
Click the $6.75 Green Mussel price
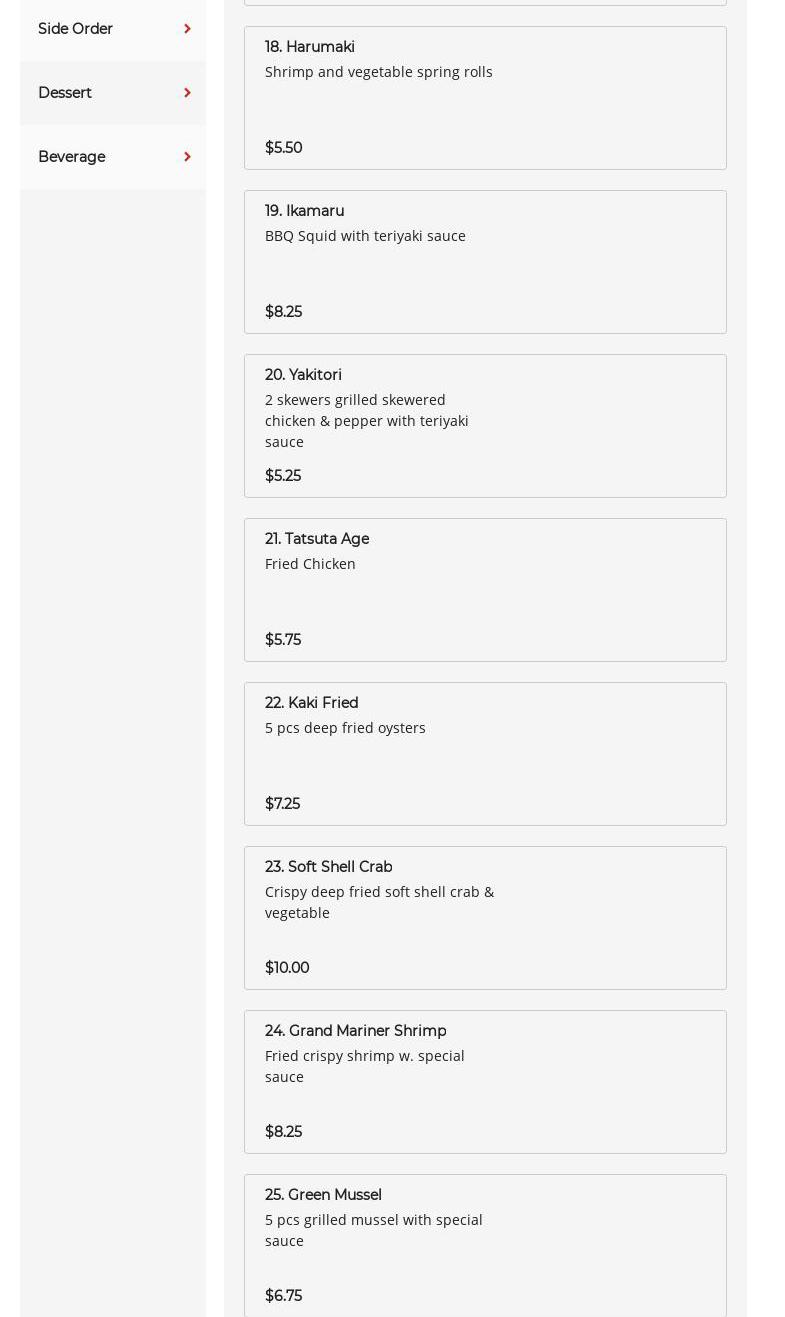pos(283,1296)
